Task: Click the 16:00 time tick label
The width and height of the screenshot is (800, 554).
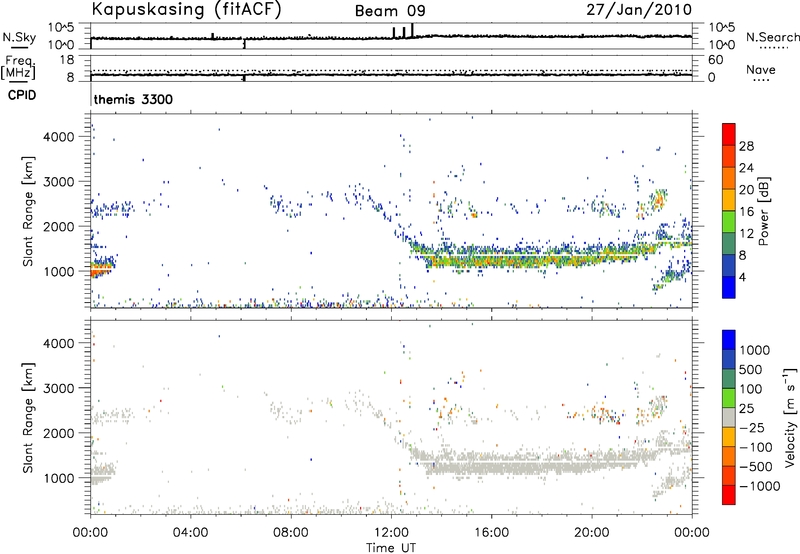Action: pyautogui.click(x=491, y=533)
